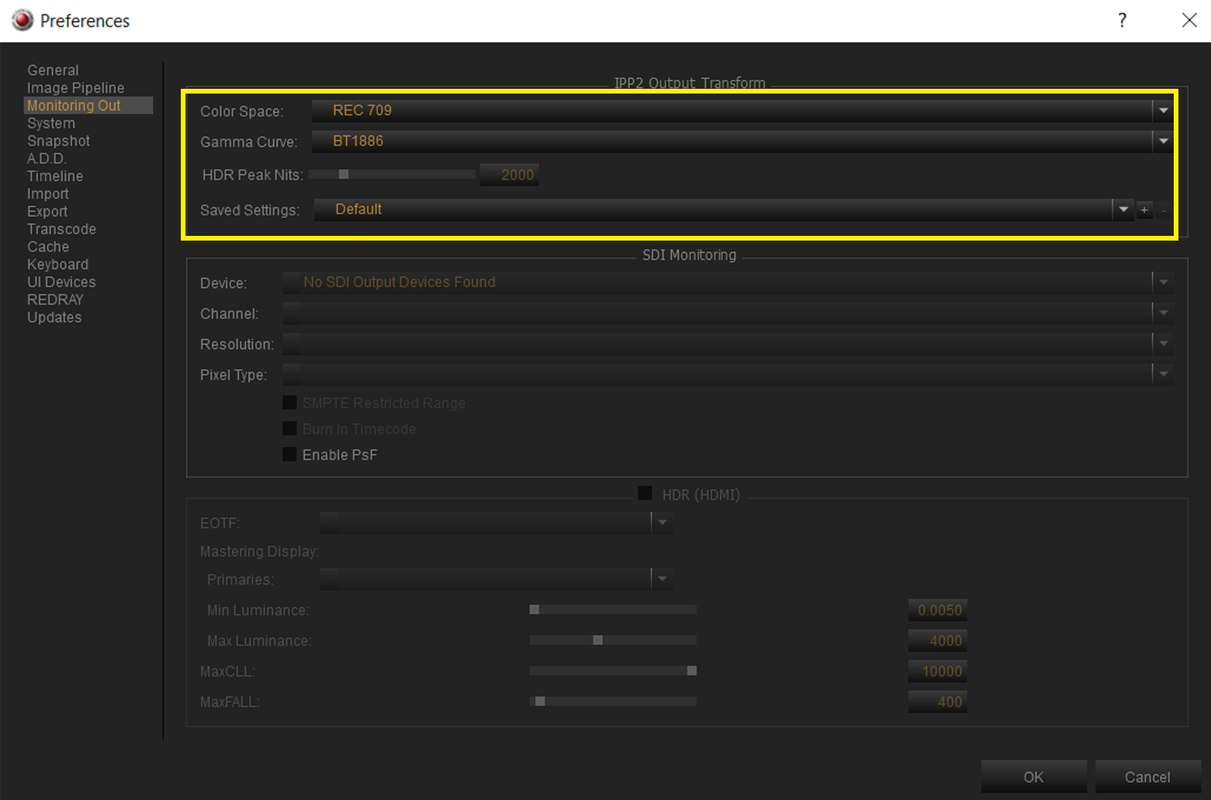Enable the HDR (HDMI) checkbox
1211x800 pixels.
pyautogui.click(x=645, y=494)
